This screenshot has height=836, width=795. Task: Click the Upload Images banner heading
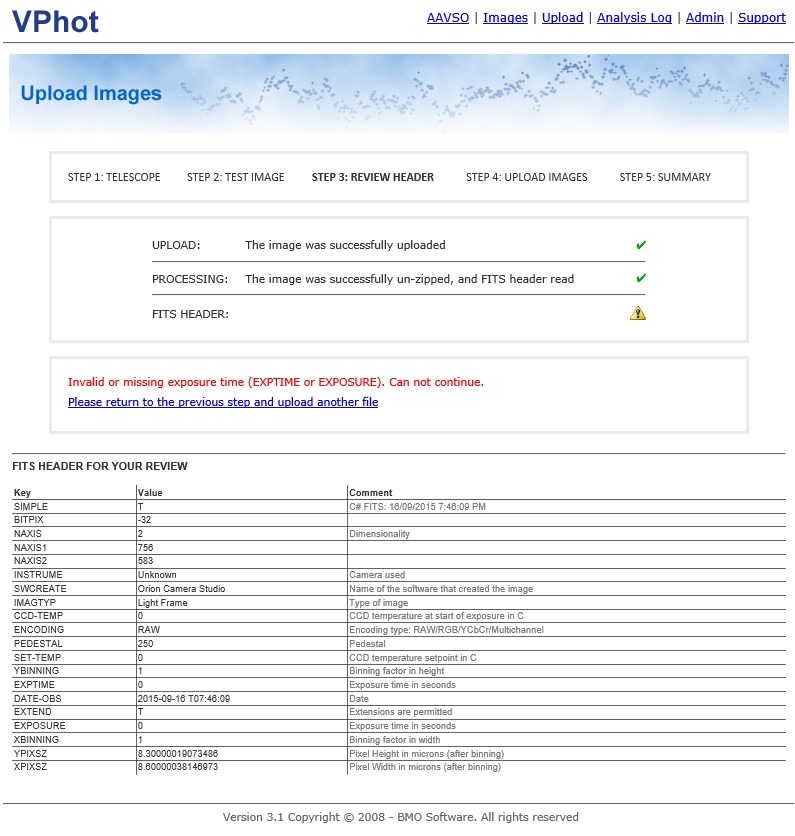pyautogui.click(x=91, y=94)
